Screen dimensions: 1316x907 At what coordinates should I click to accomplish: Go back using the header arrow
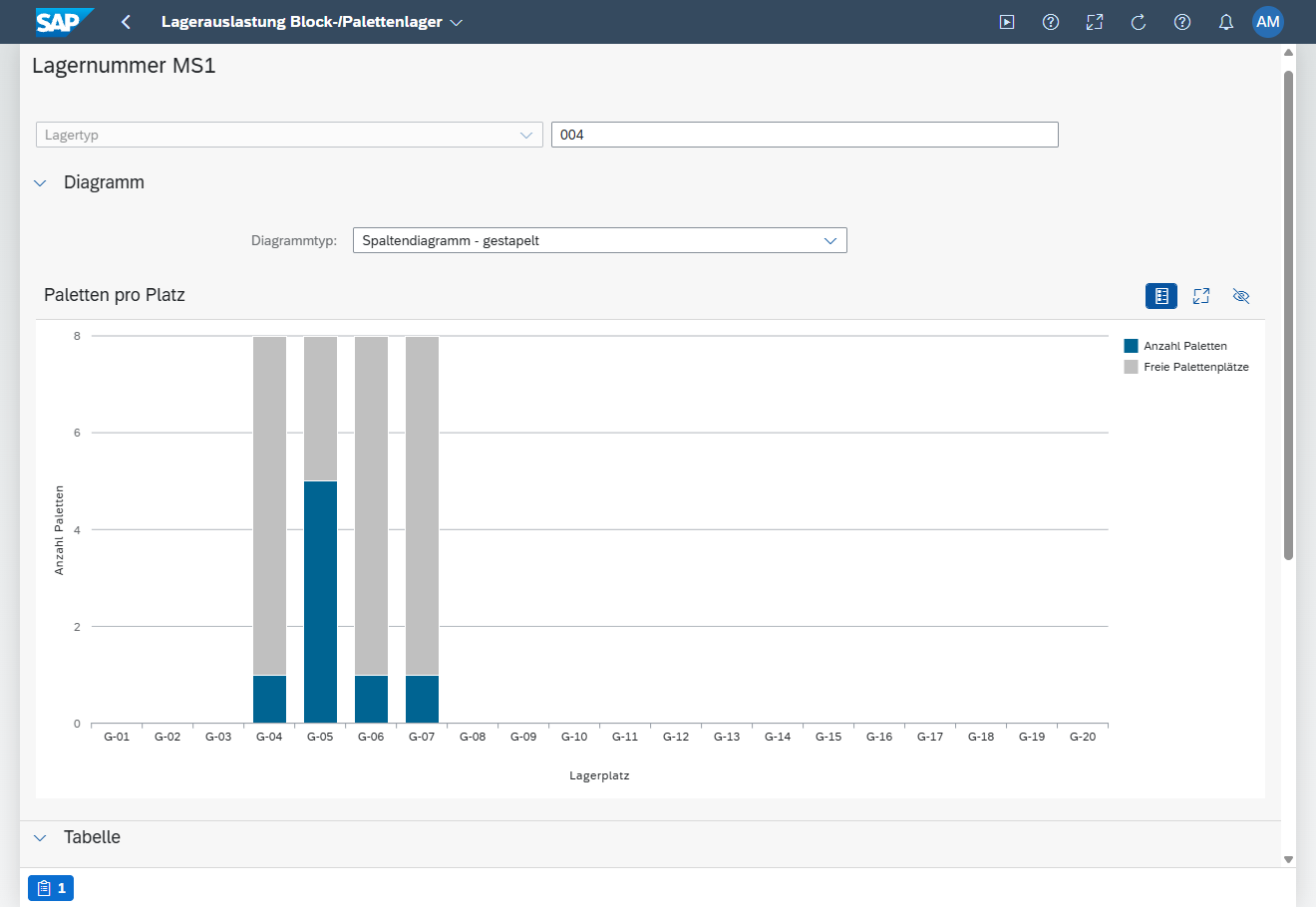click(x=126, y=22)
